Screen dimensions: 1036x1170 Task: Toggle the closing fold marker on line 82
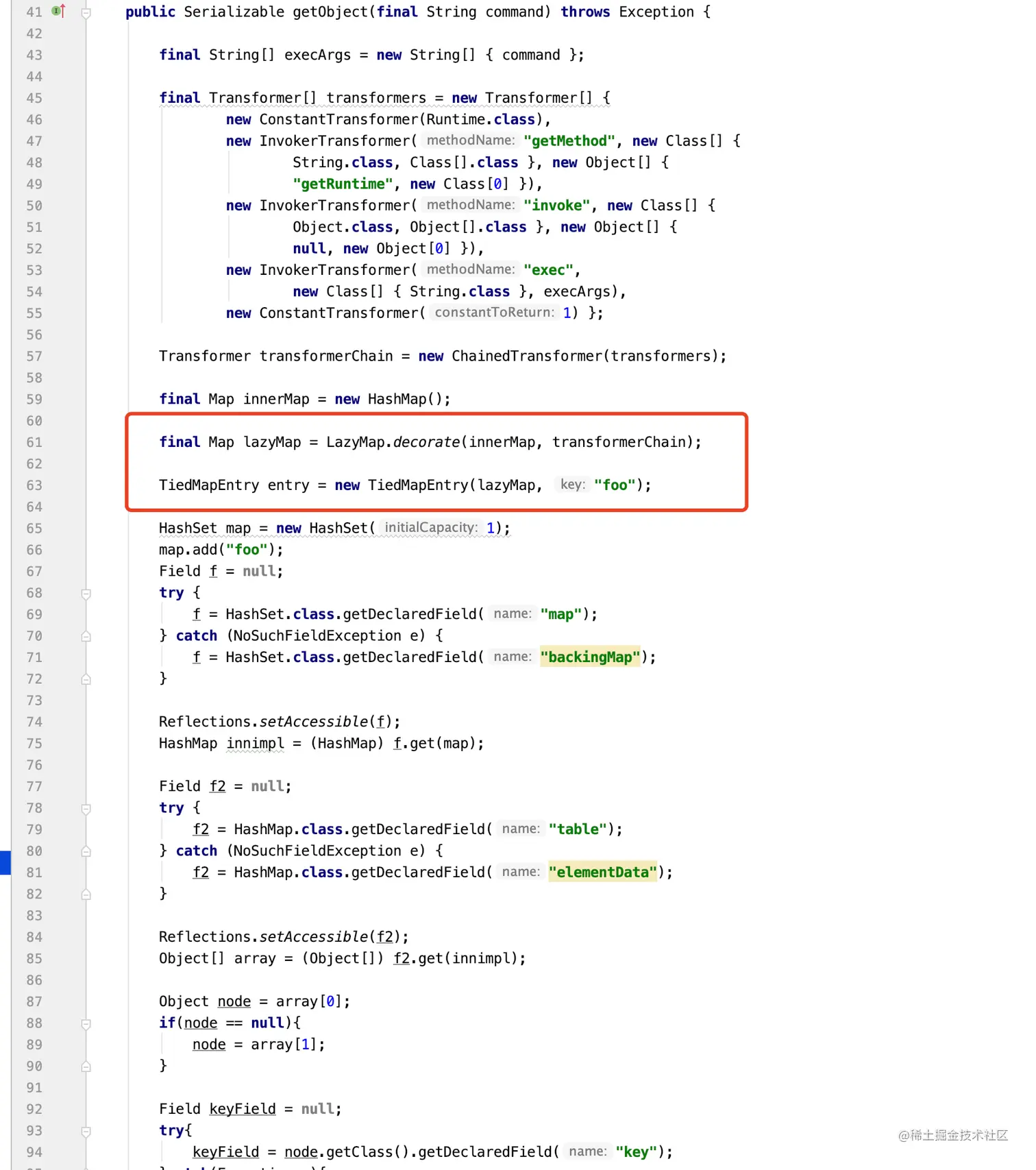(86, 895)
